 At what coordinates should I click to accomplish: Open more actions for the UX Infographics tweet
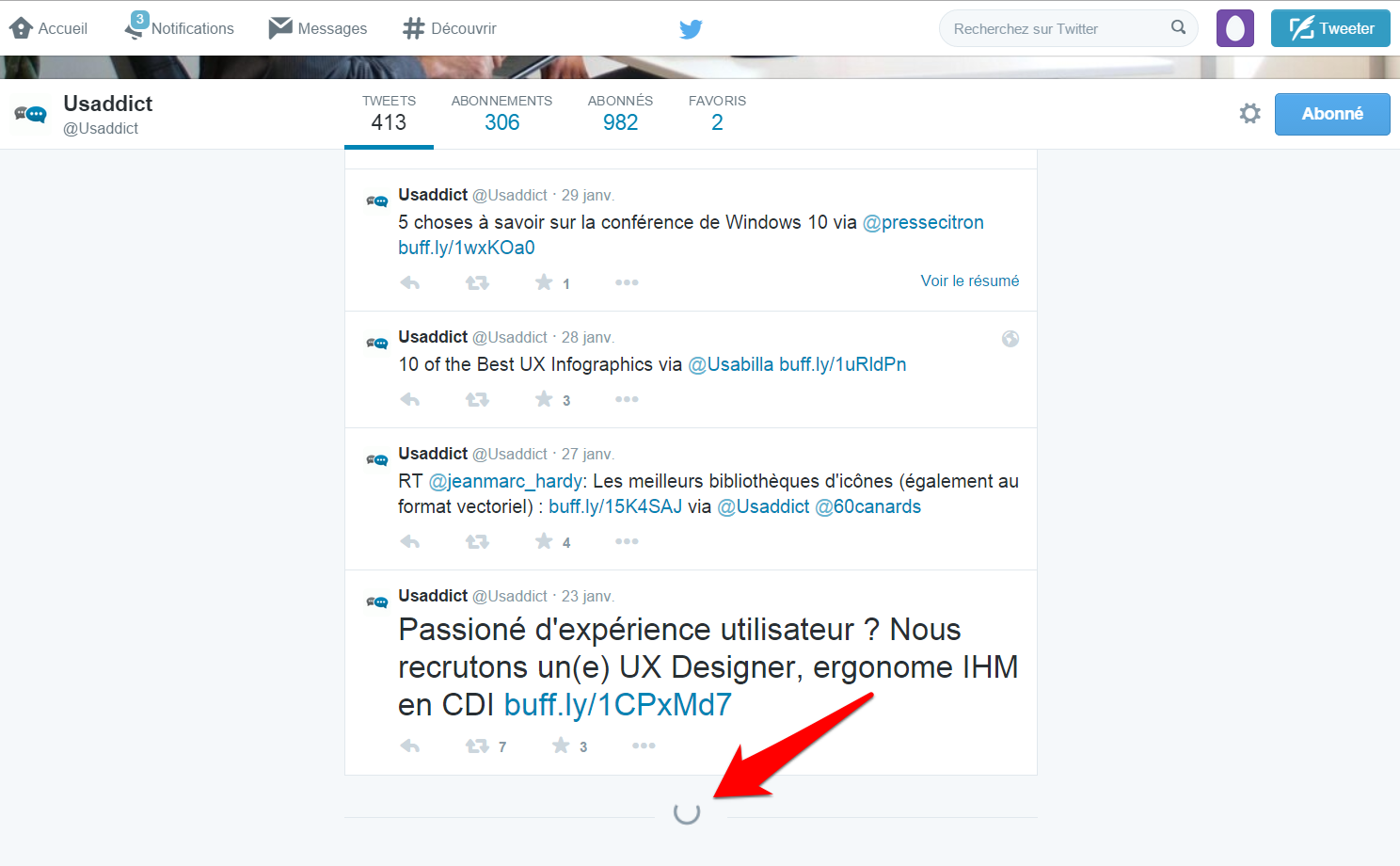click(627, 399)
